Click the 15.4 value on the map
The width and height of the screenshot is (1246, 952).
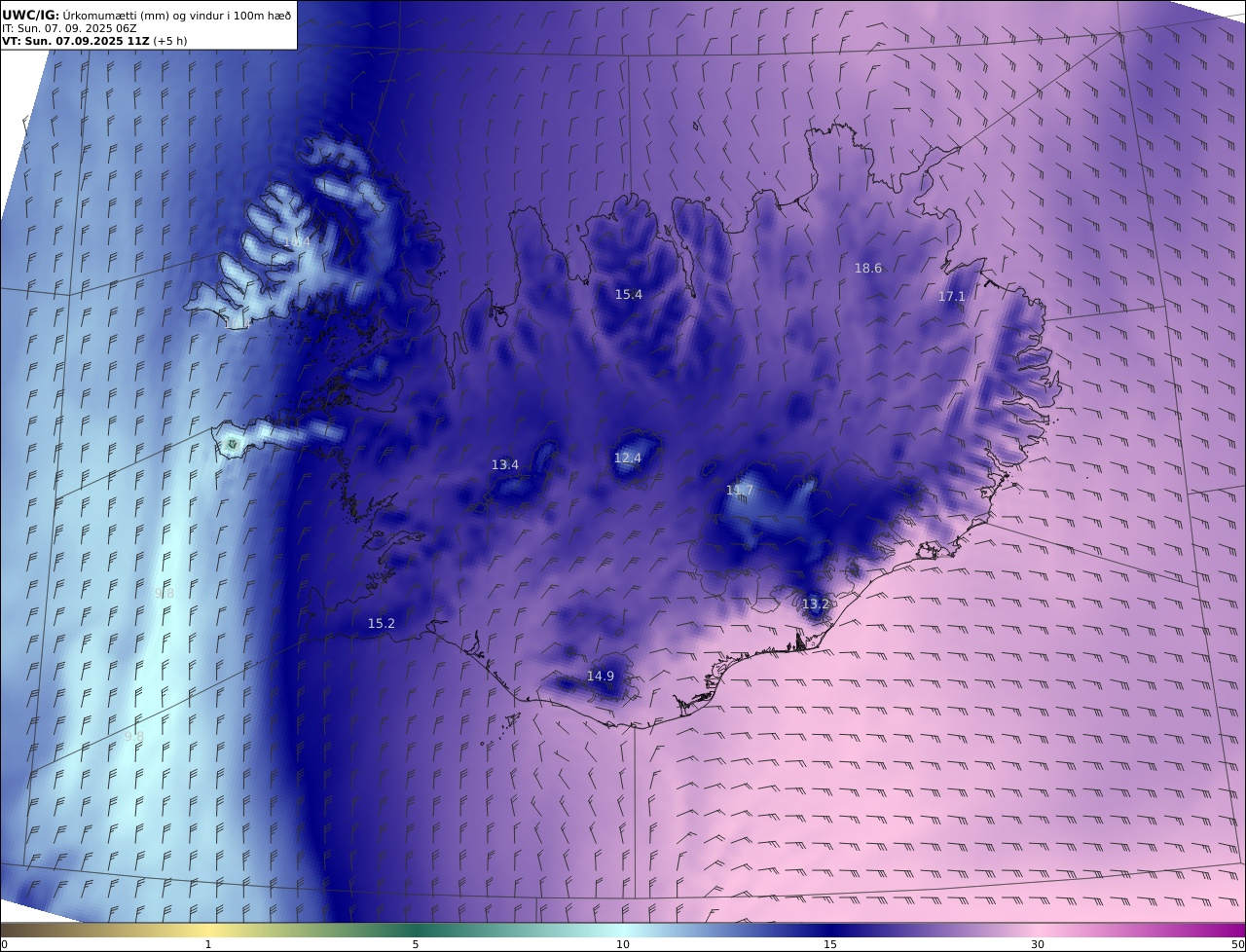pos(629,294)
